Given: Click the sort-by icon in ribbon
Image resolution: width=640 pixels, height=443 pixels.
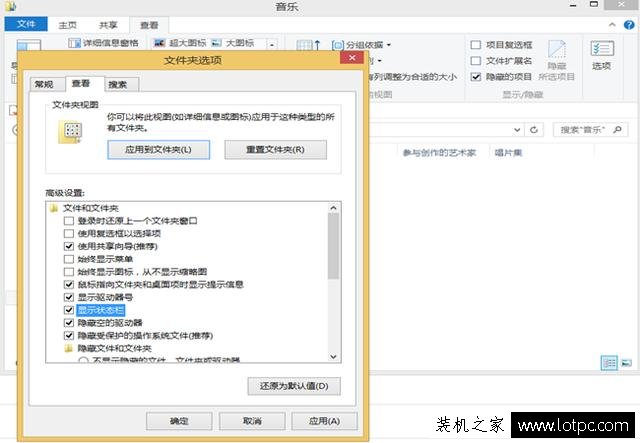Looking at the screenshot, I should pos(309,45).
